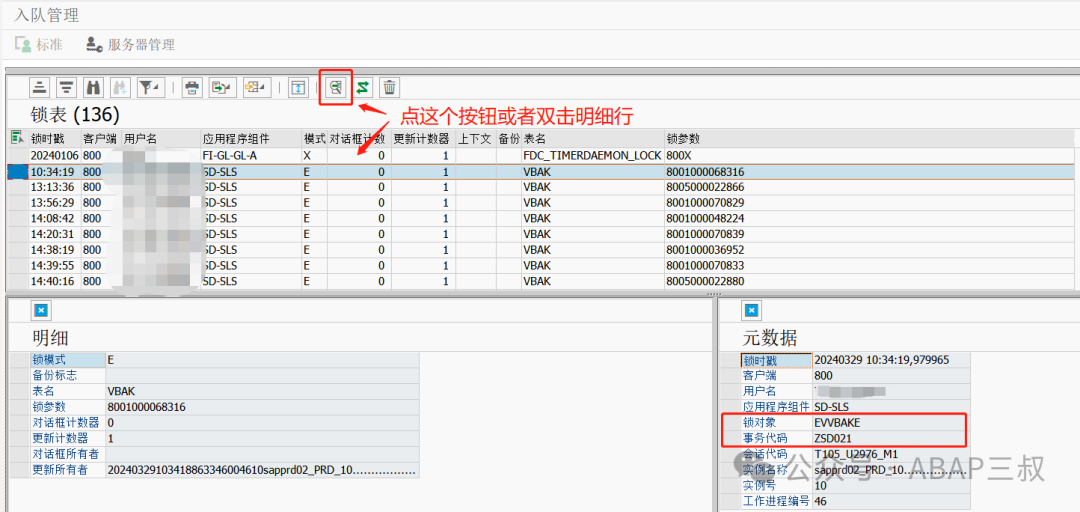The image size is (1080, 512).
Task: Click the select-all icon at table corner
Action: [17, 139]
